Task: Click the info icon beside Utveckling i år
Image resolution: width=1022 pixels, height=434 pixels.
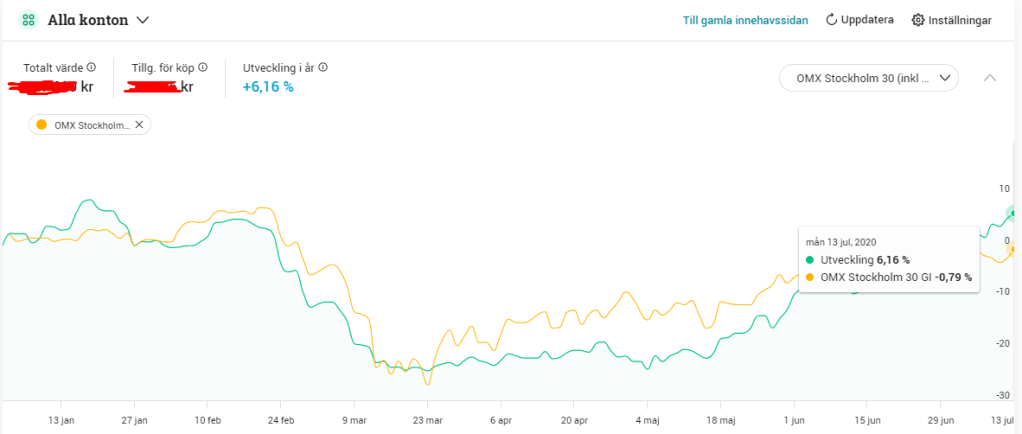Action: pyautogui.click(x=323, y=67)
